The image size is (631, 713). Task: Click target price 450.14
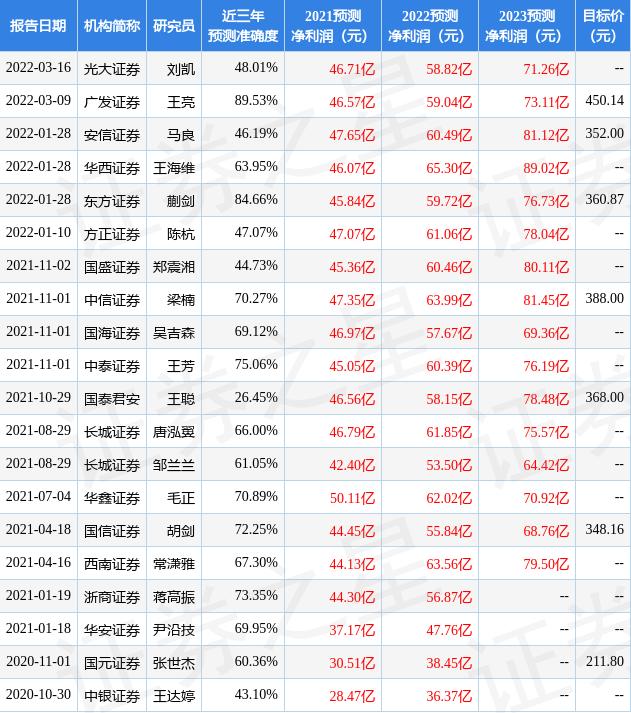click(605, 100)
